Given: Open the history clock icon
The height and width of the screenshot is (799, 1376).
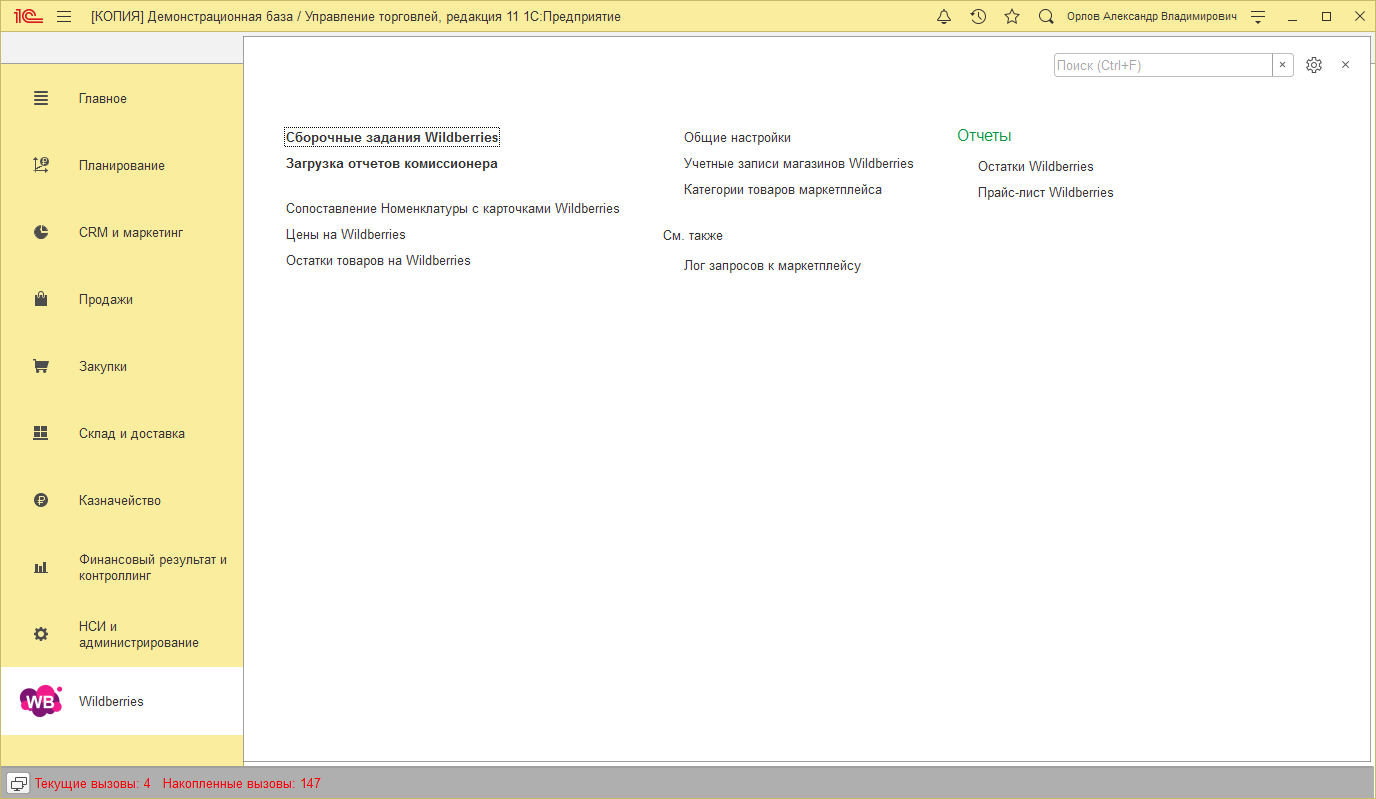Looking at the screenshot, I should coord(978,16).
